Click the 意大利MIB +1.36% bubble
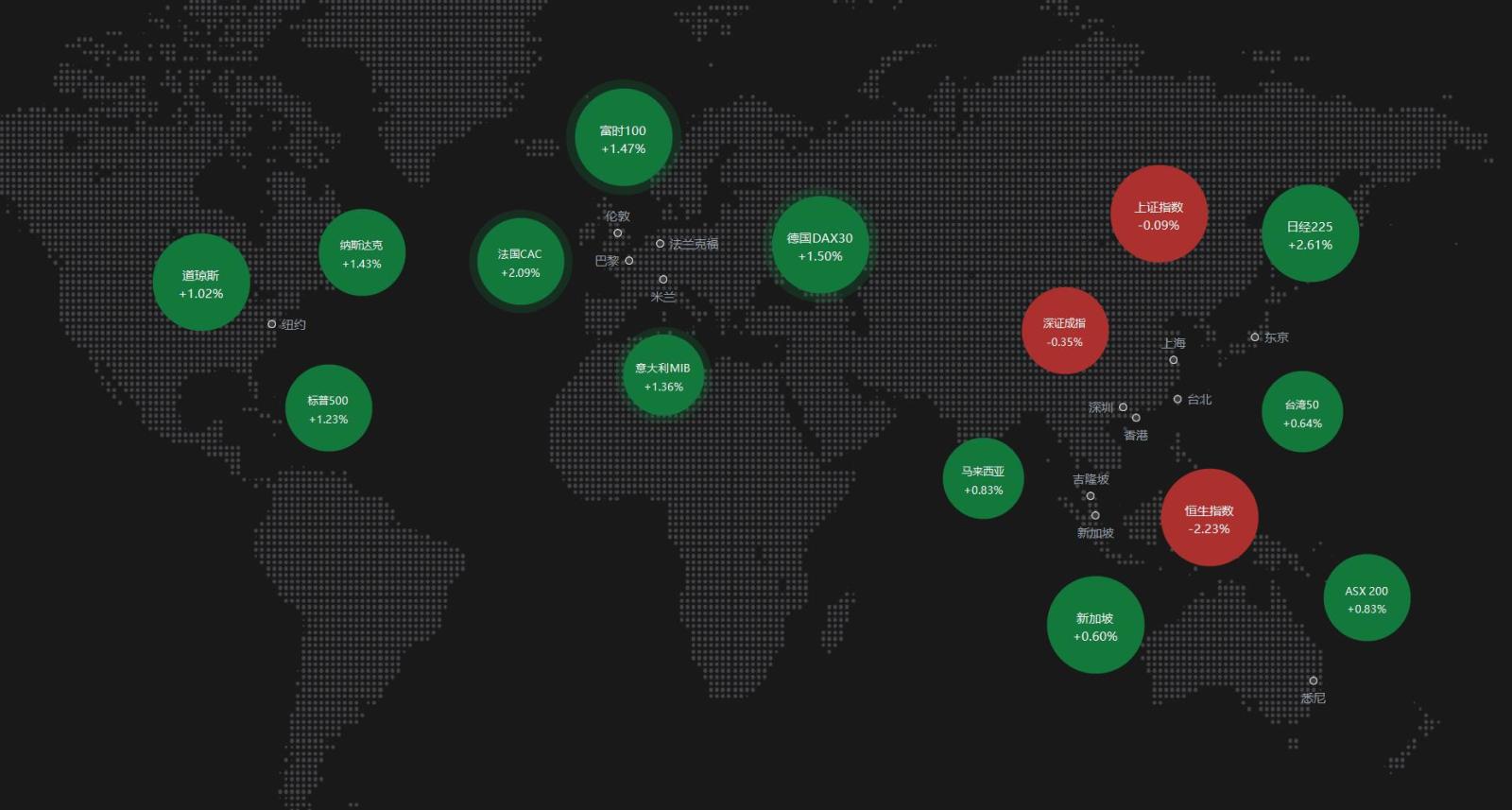This screenshot has width=1512, height=810. pyautogui.click(x=663, y=376)
